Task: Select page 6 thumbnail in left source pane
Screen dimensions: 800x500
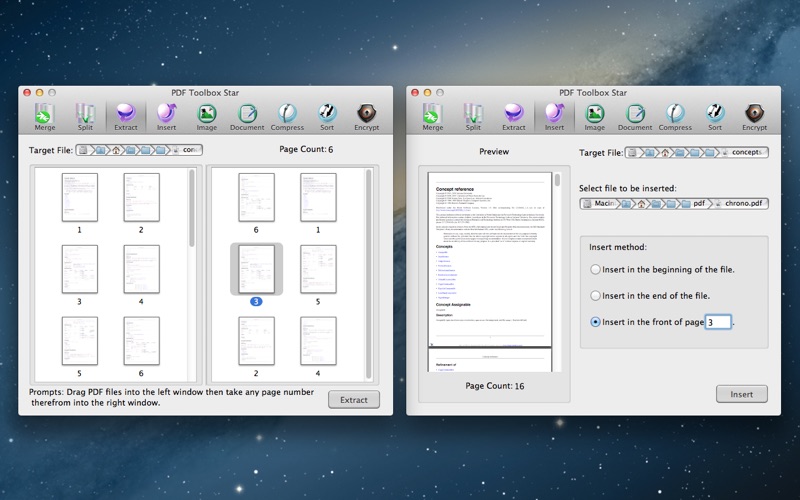Action: (x=141, y=341)
